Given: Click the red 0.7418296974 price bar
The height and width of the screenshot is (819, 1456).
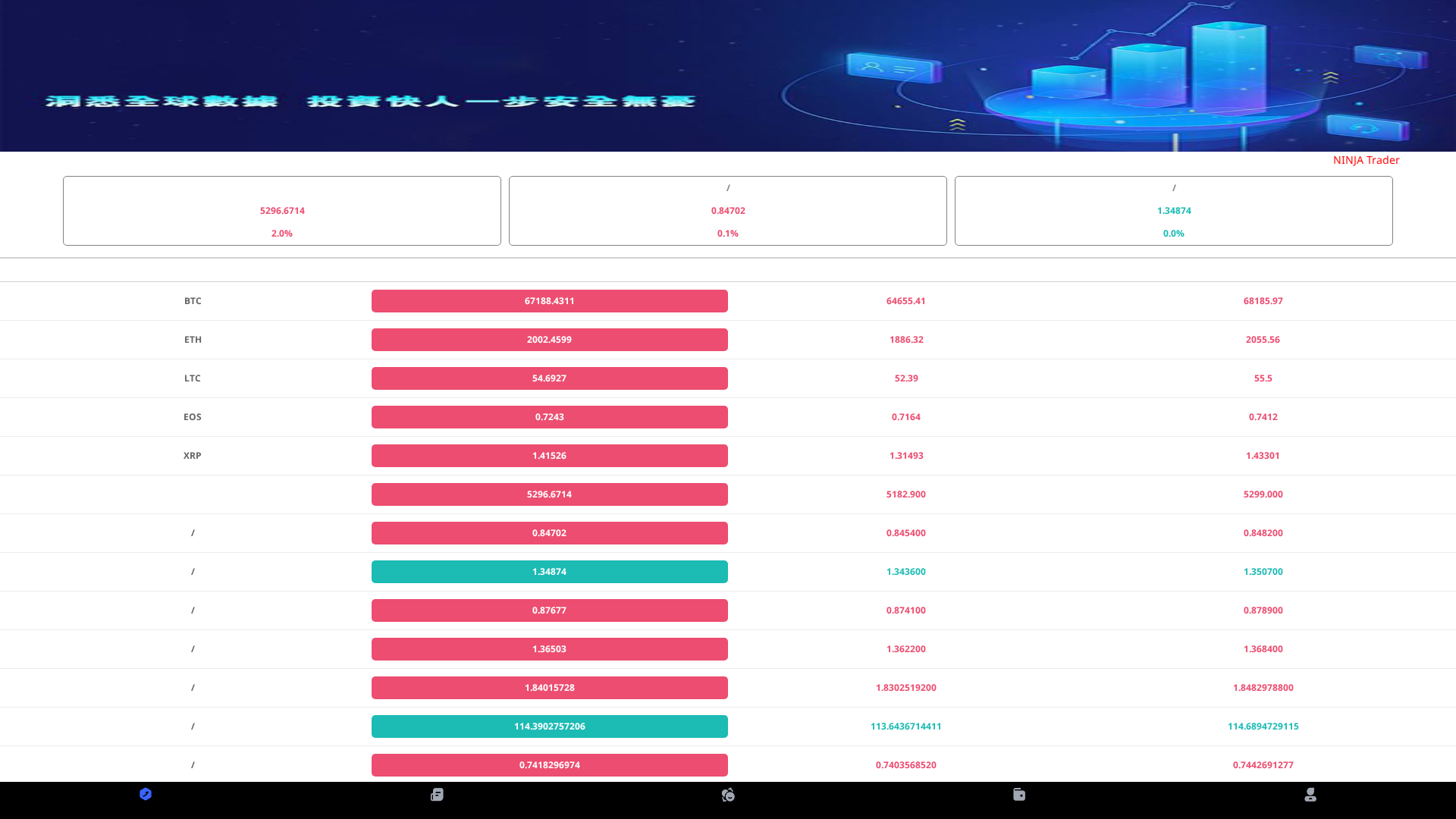Looking at the screenshot, I should 549,764.
